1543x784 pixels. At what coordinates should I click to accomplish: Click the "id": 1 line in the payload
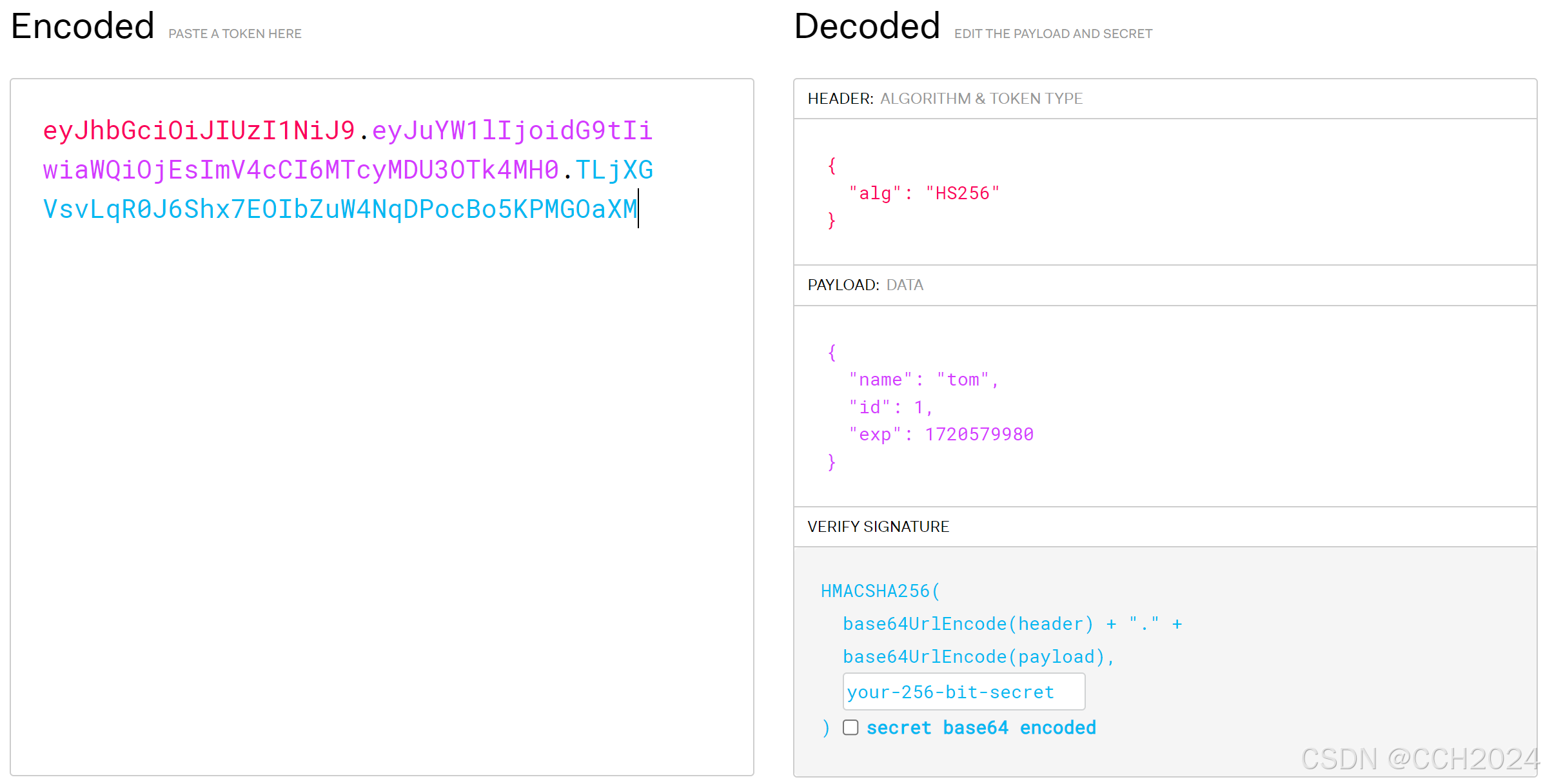tap(890, 407)
